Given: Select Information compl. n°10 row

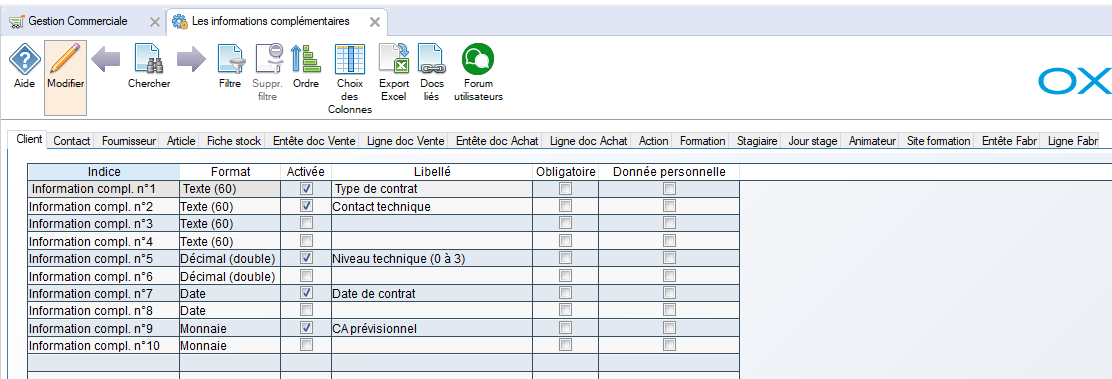Looking at the screenshot, I should (x=383, y=345).
